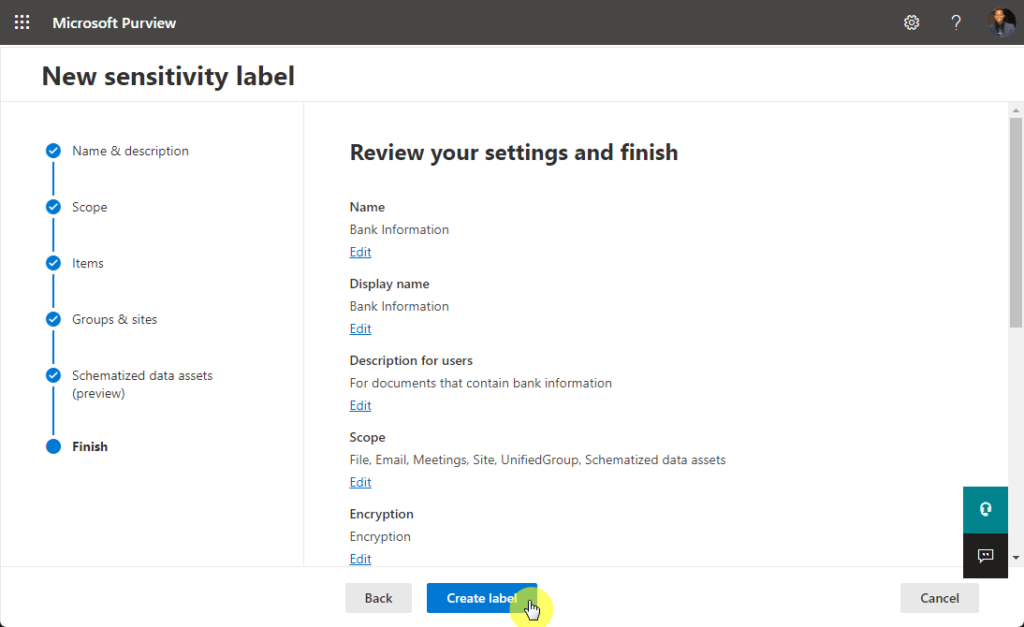This screenshot has height=627, width=1024.
Task: Click the 'New sensitivity label' heading
Action: coord(168,76)
